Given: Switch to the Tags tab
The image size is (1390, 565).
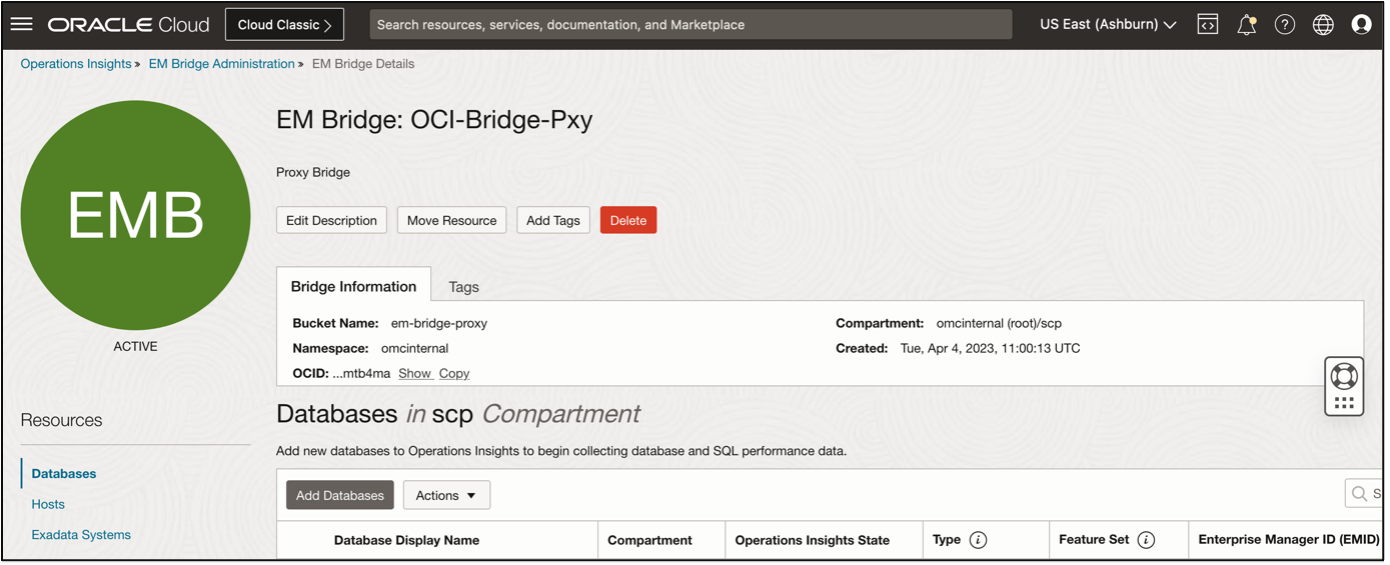Looking at the screenshot, I should 463,287.
